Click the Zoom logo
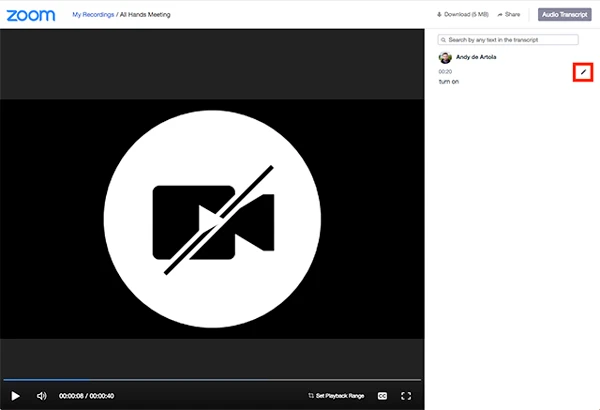Screen dimensions: 600x410 (31, 15)
